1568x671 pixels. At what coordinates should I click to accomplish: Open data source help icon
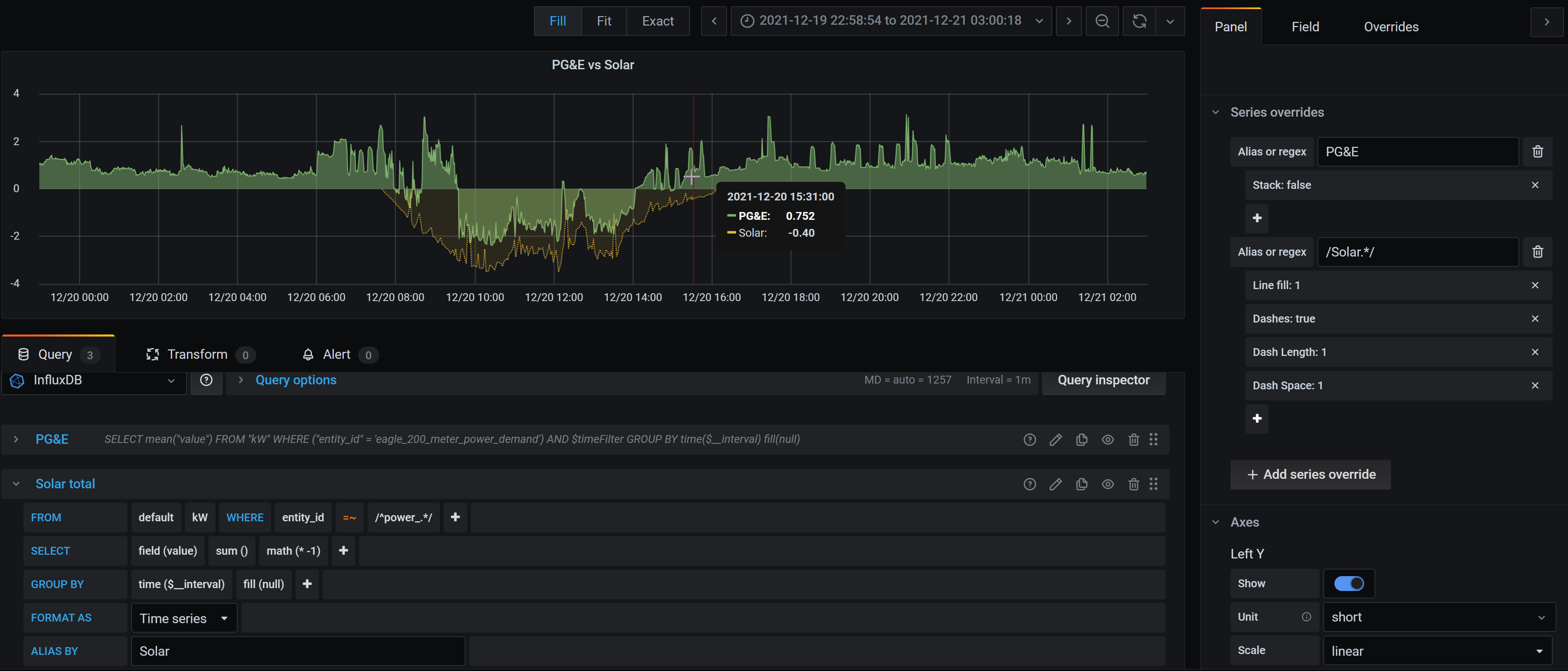click(206, 380)
